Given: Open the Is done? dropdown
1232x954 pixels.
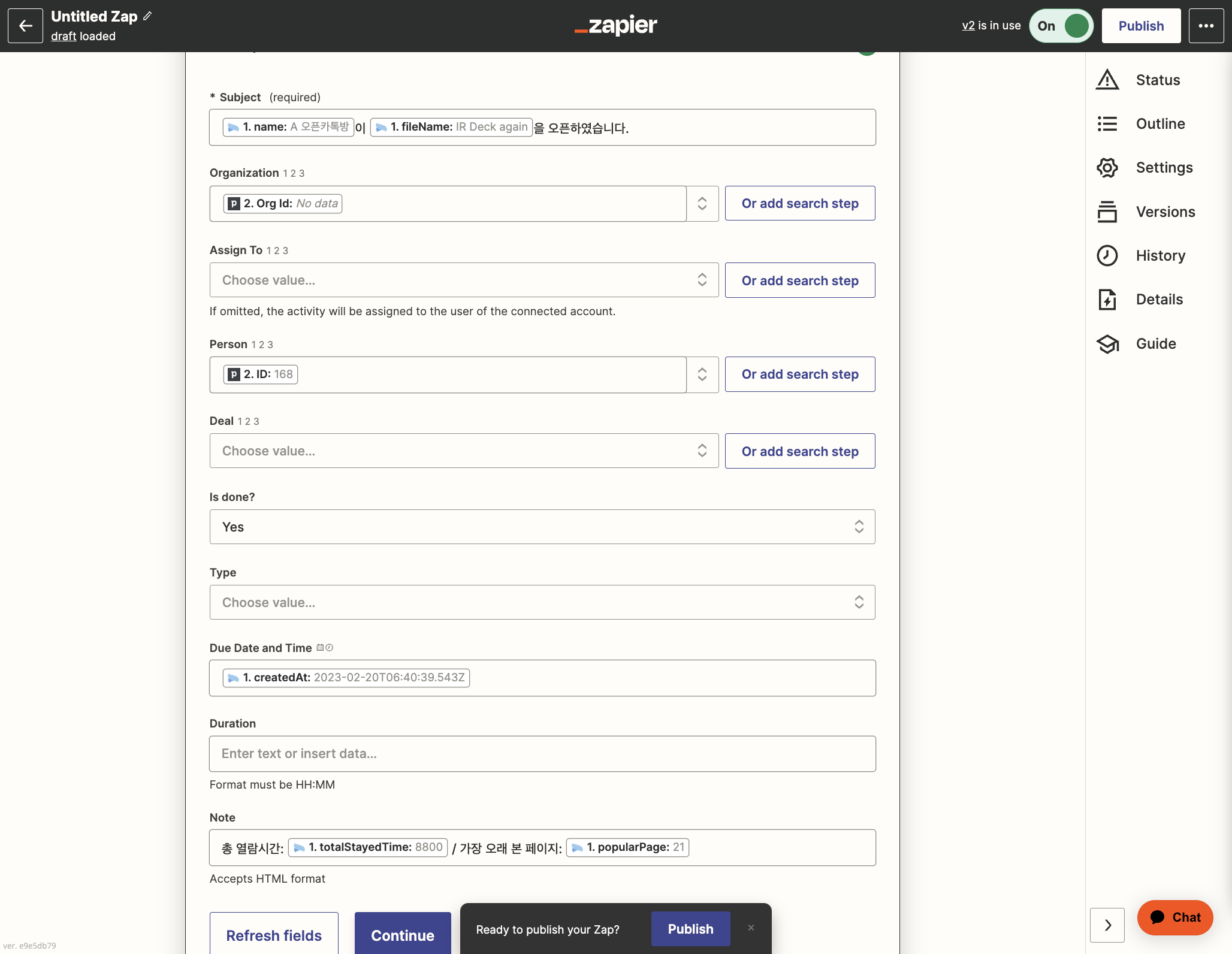Looking at the screenshot, I should pyautogui.click(x=542, y=527).
